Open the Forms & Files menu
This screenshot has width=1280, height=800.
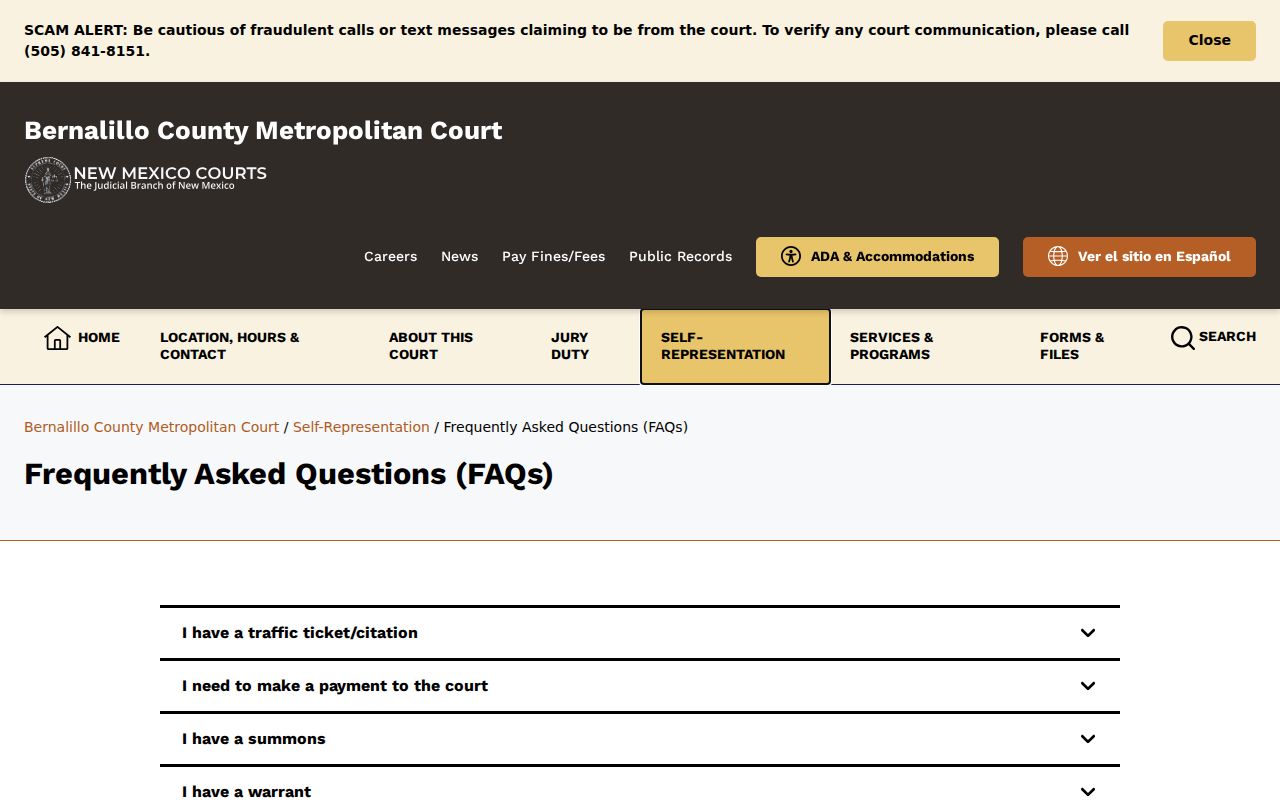click(x=1085, y=346)
